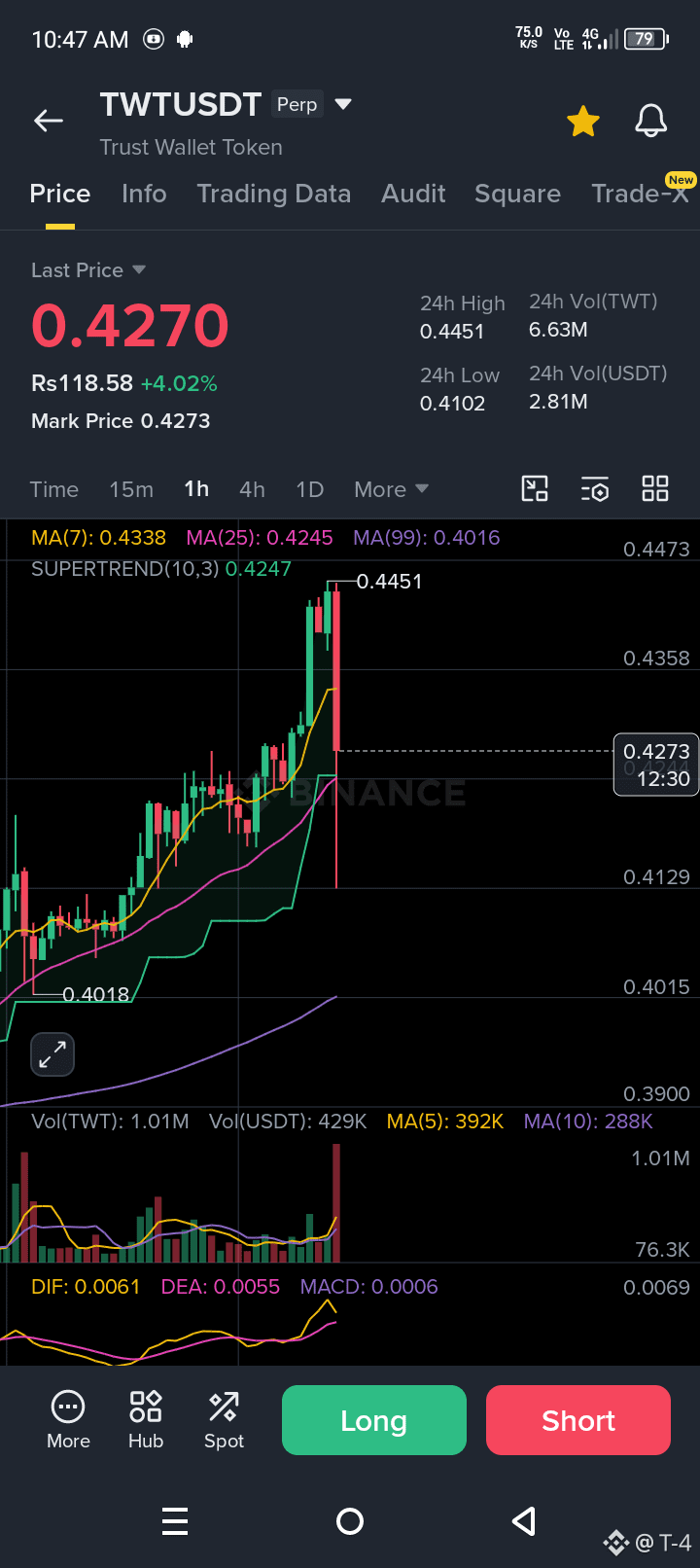This screenshot has width=700, height=1568.
Task: Tap the current price 0.4273 axis marker
Action: tap(656, 765)
